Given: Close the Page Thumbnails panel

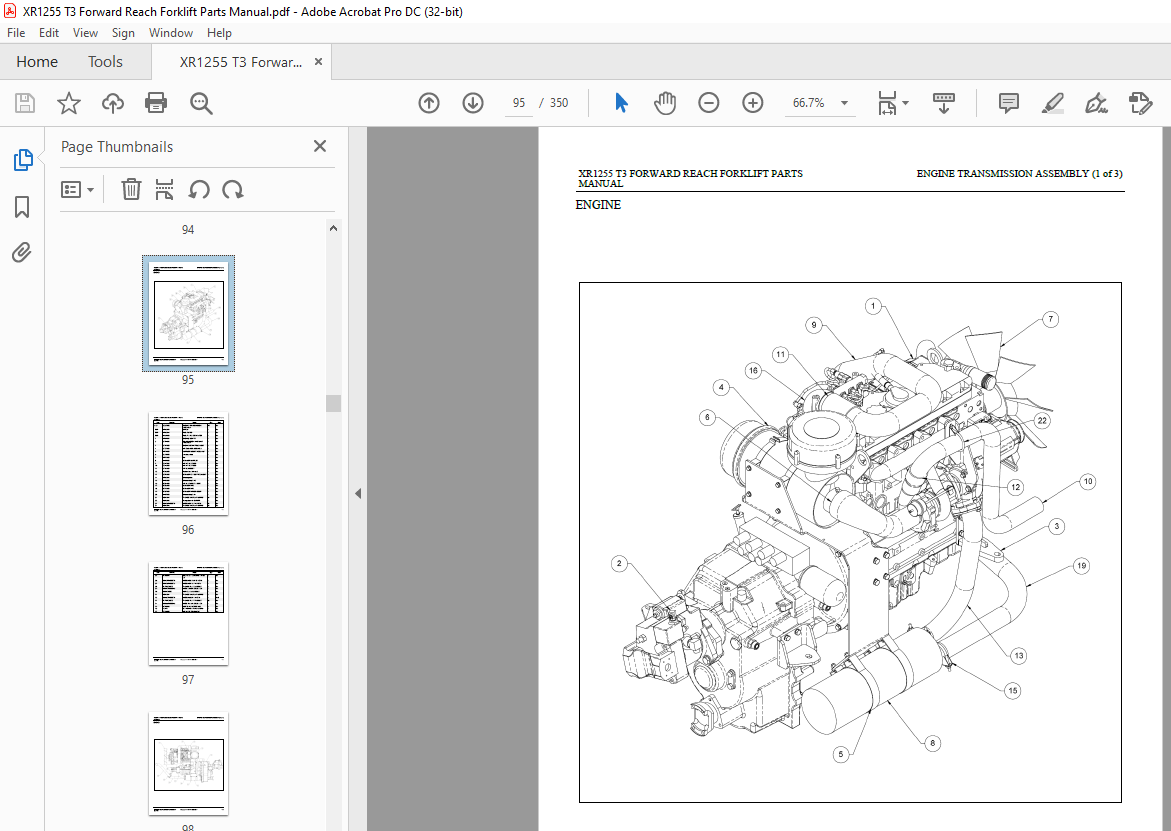Looking at the screenshot, I should pyautogui.click(x=320, y=146).
